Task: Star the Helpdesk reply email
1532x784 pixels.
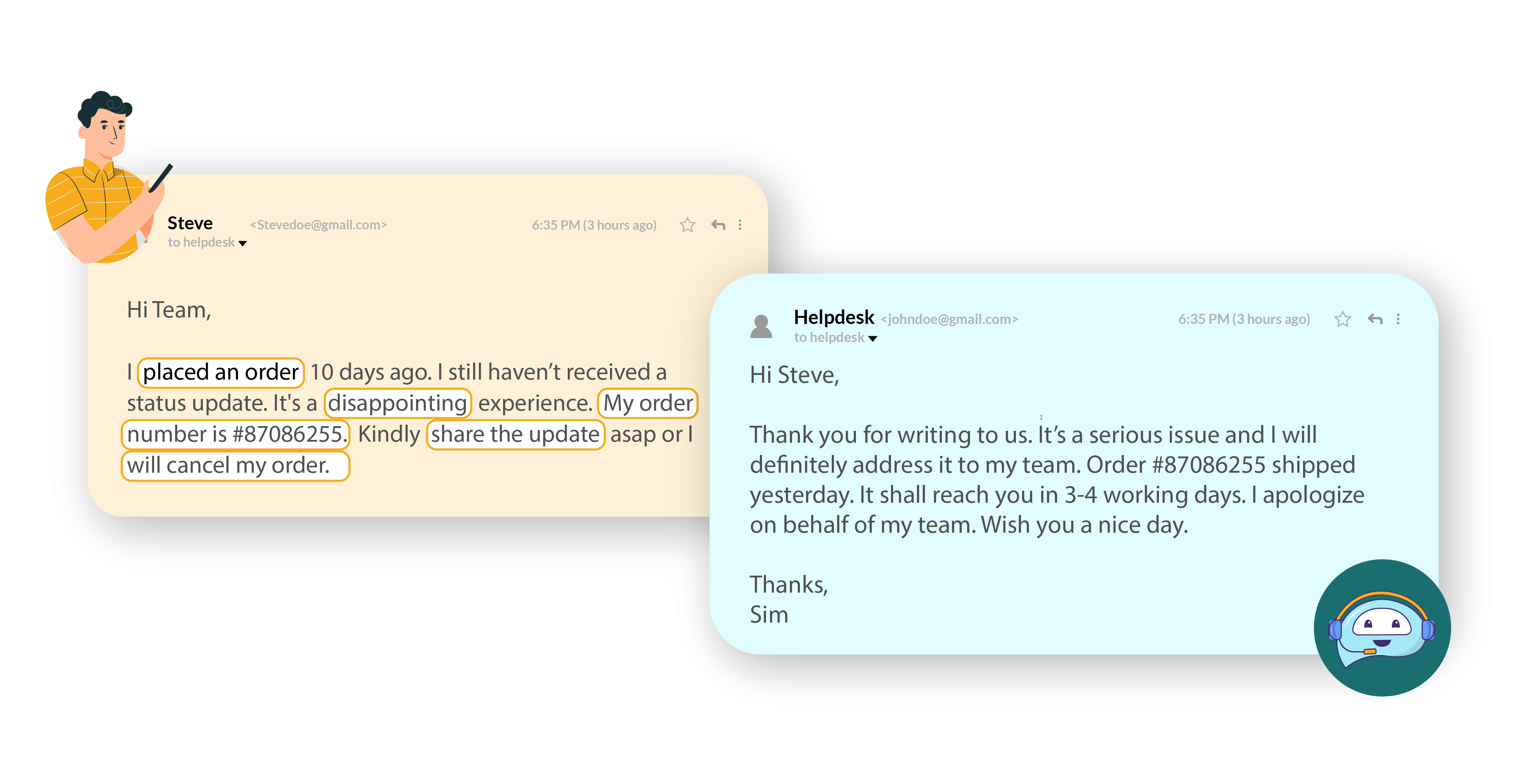Action: coord(1342,320)
